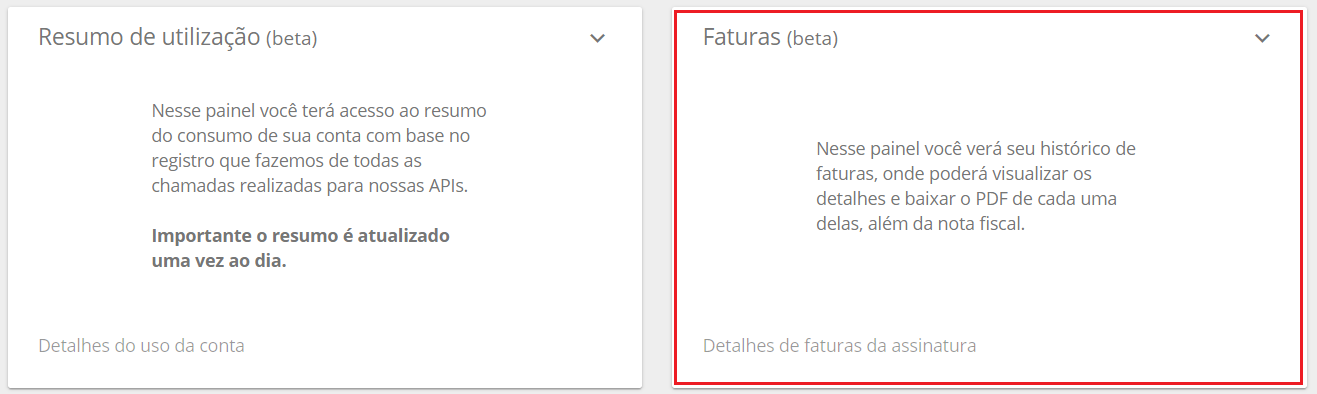Click the line 'uma vez ao dia.'
1317x394 pixels.
point(219,261)
